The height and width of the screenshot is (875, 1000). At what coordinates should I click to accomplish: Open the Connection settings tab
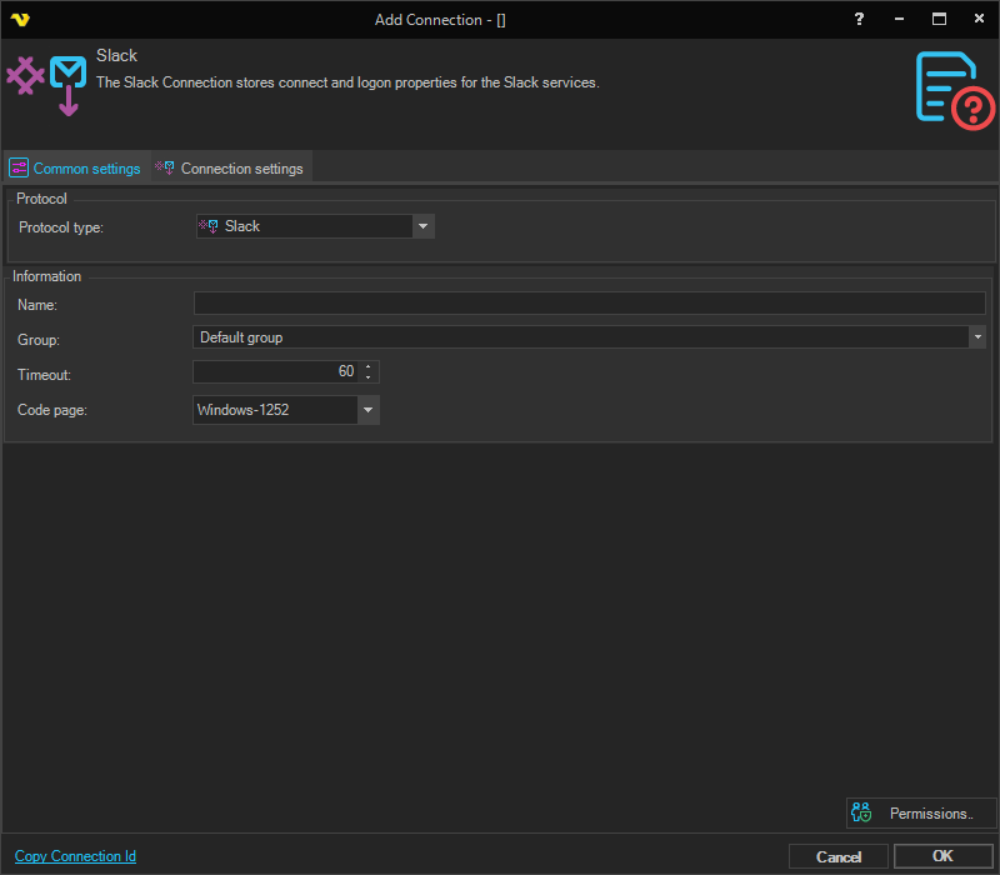231,168
